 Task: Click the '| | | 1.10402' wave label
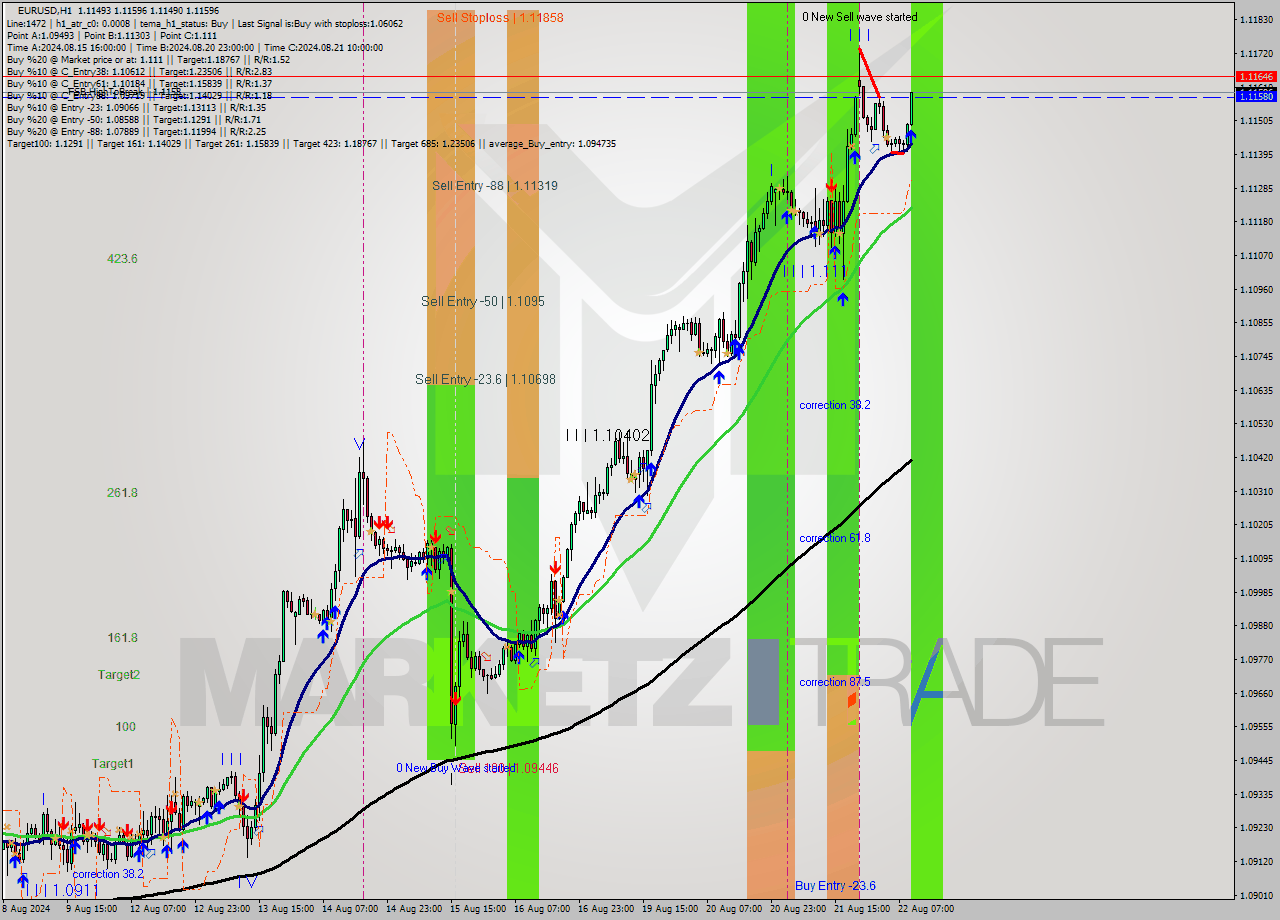(607, 435)
